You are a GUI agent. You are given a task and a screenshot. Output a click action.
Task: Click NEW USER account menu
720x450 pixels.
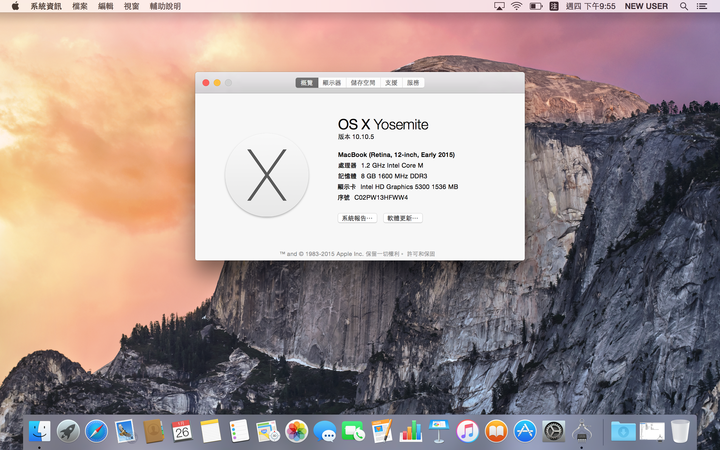[646, 6]
